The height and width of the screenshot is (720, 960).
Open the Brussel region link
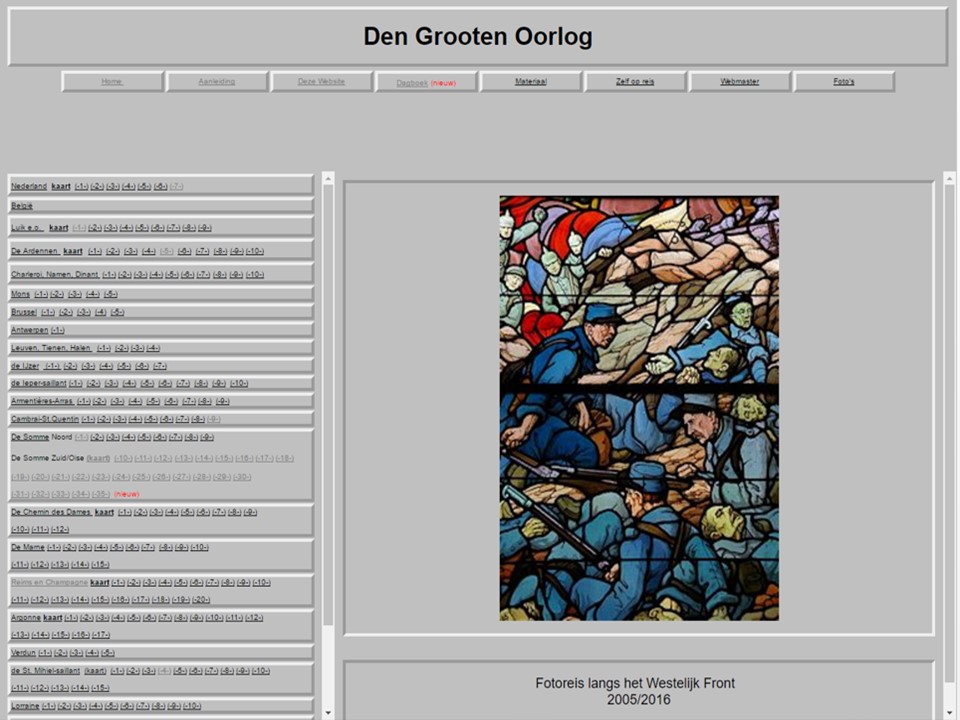[x=24, y=312]
